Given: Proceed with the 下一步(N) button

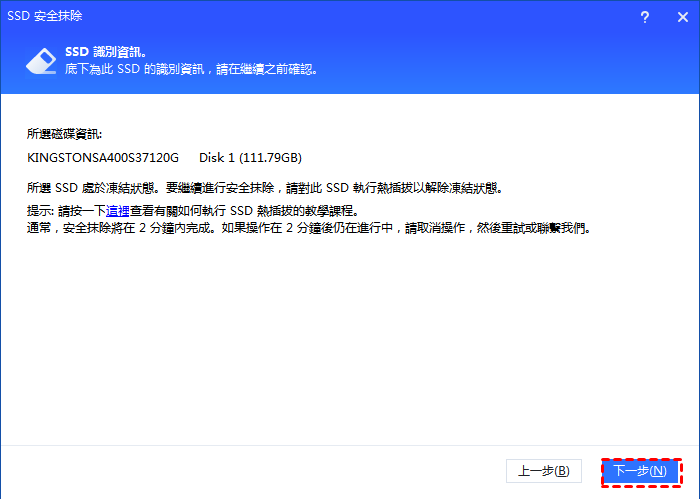Looking at the screenshot, I should pos(639,470).
